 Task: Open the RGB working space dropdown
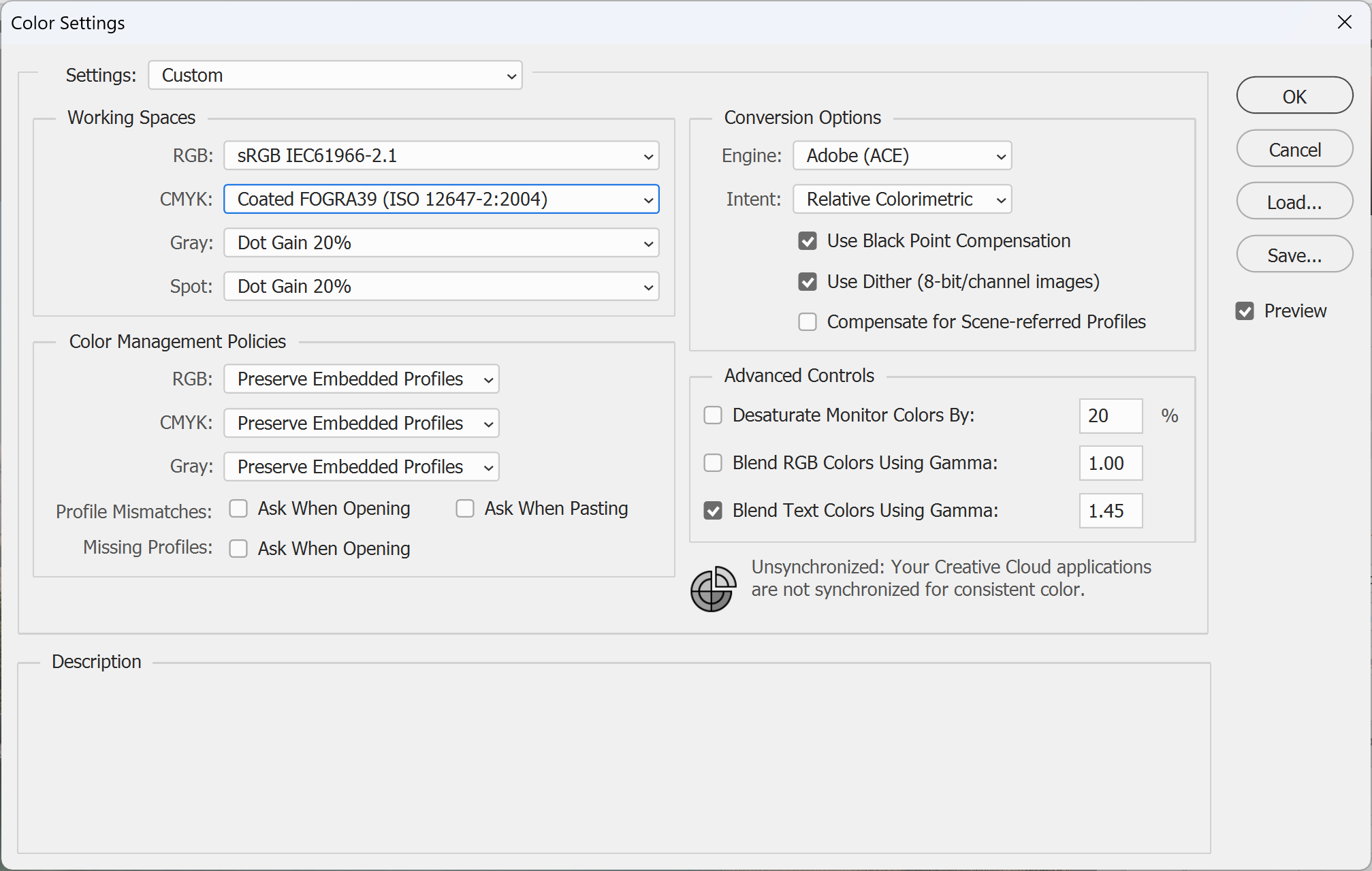pyautogui.click(x=441, y=156)
